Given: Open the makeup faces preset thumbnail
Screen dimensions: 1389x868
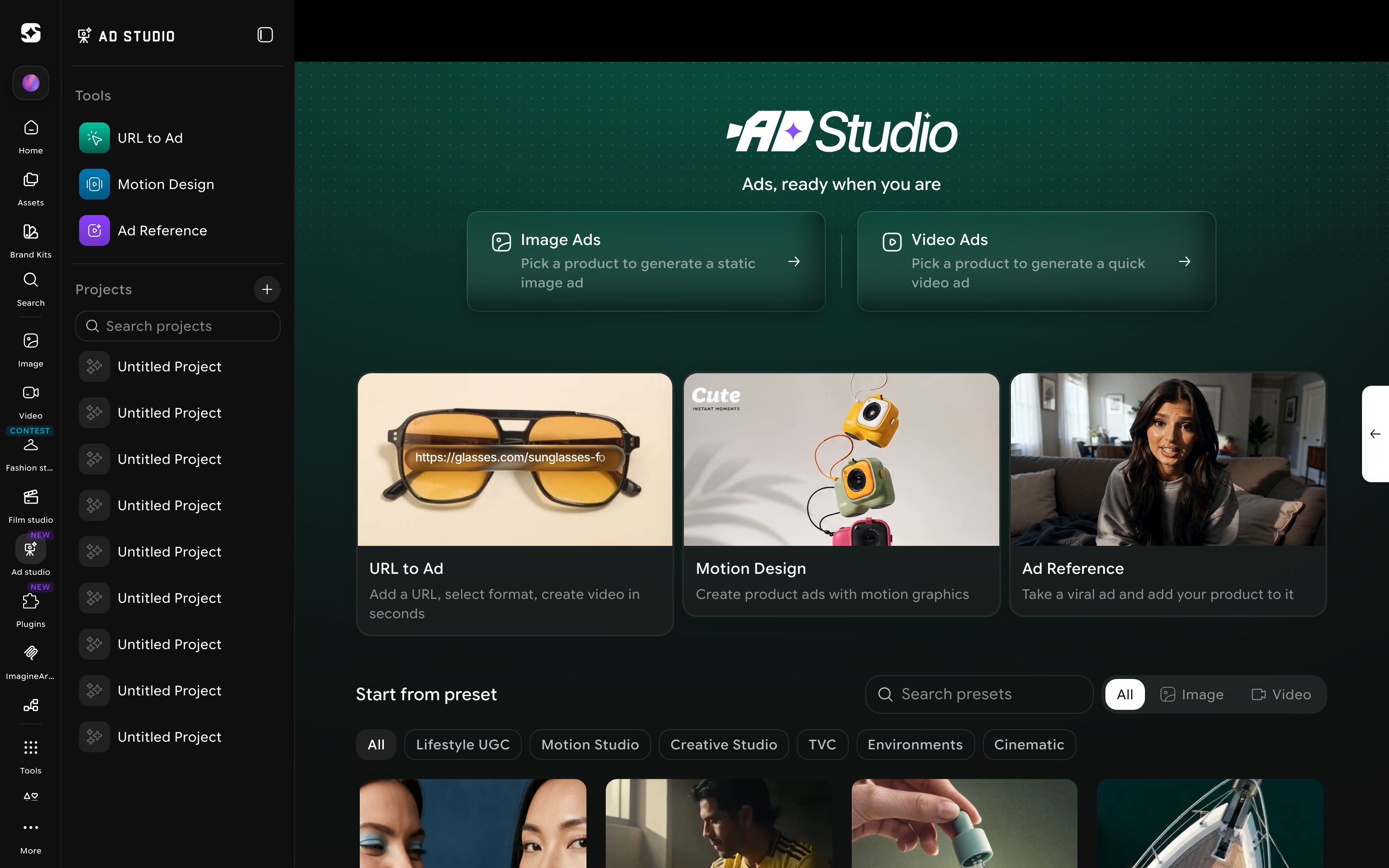Looking at the screenshot, I should [473, 823].
